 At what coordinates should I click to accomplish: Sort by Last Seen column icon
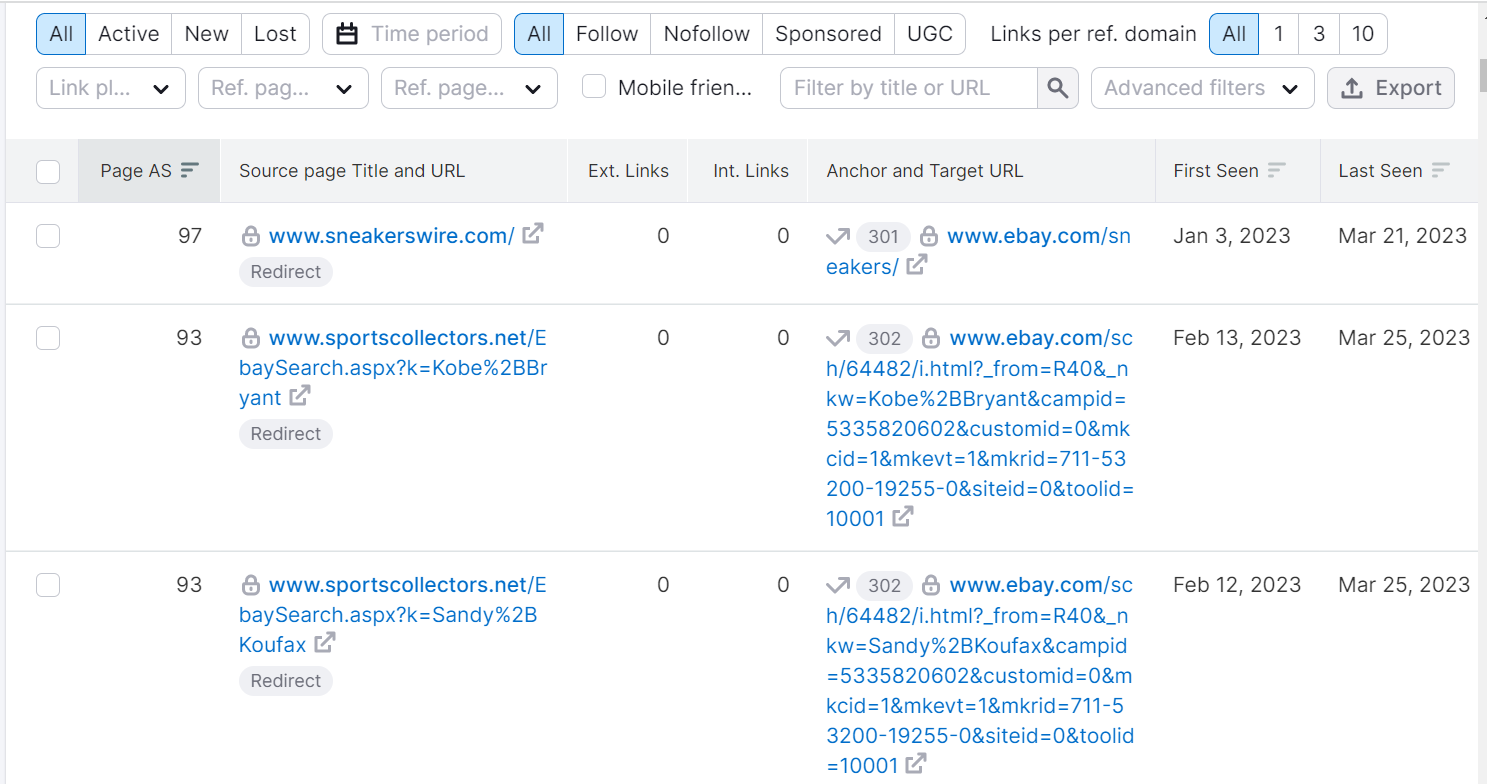[1440, 171]
